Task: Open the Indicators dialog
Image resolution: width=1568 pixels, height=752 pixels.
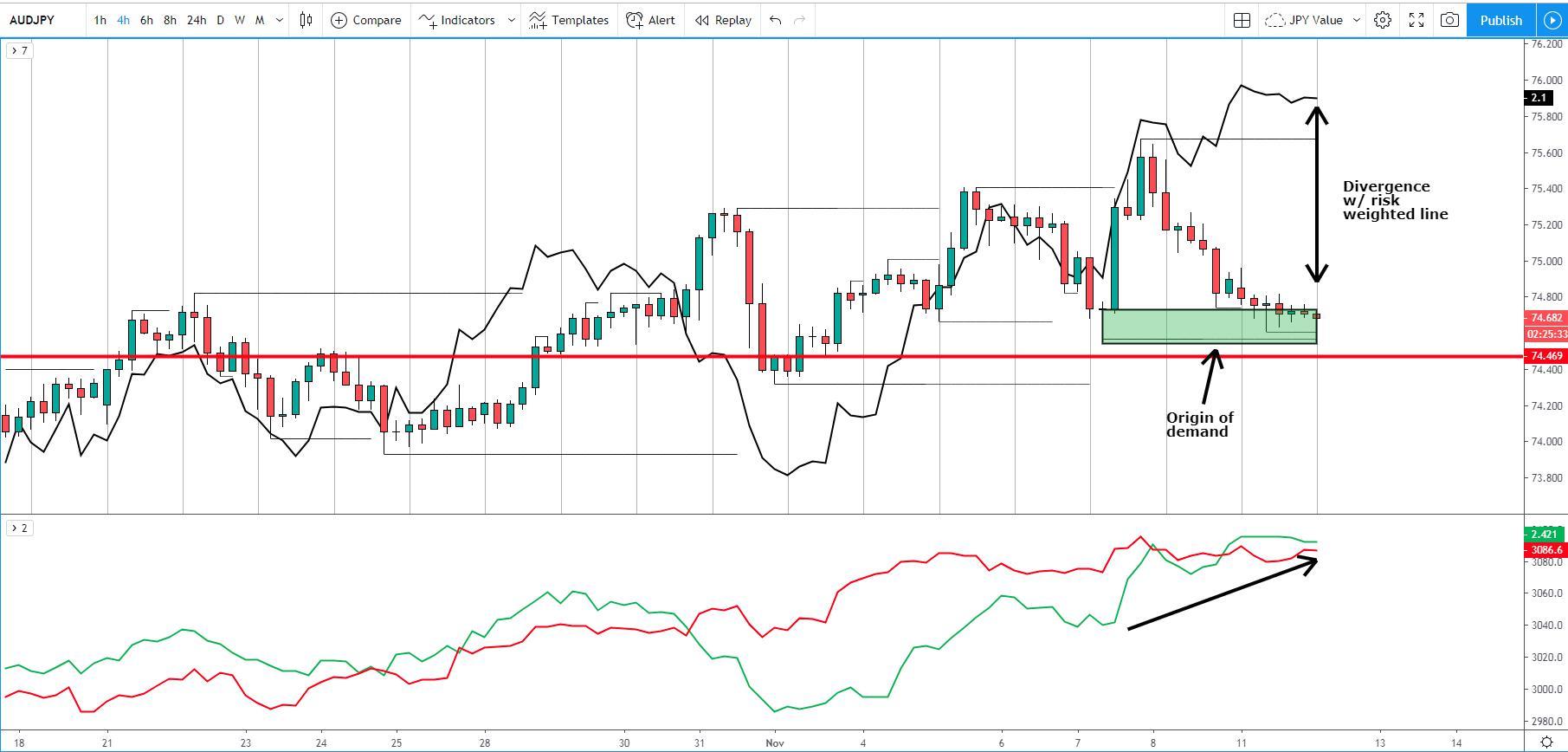Action: point(458,20)
